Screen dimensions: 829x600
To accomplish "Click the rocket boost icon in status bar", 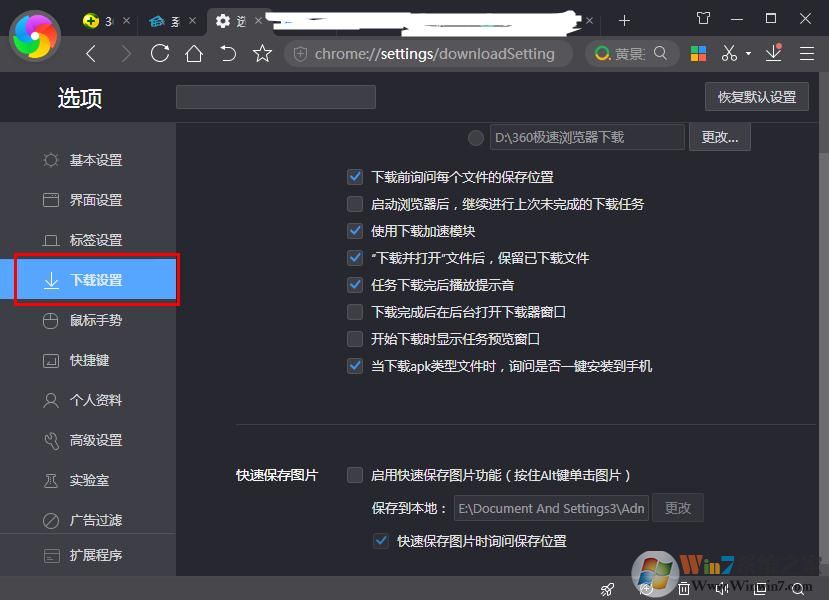I will [607, 590].
